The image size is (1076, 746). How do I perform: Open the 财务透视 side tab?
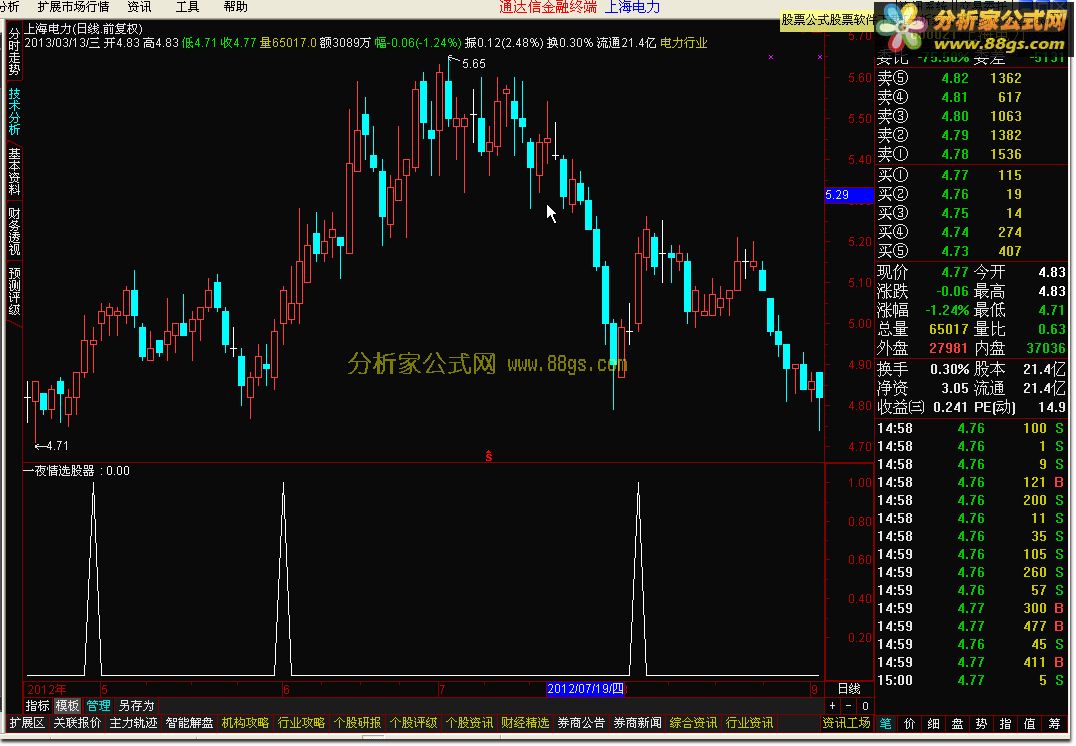(x=14, y=231)
